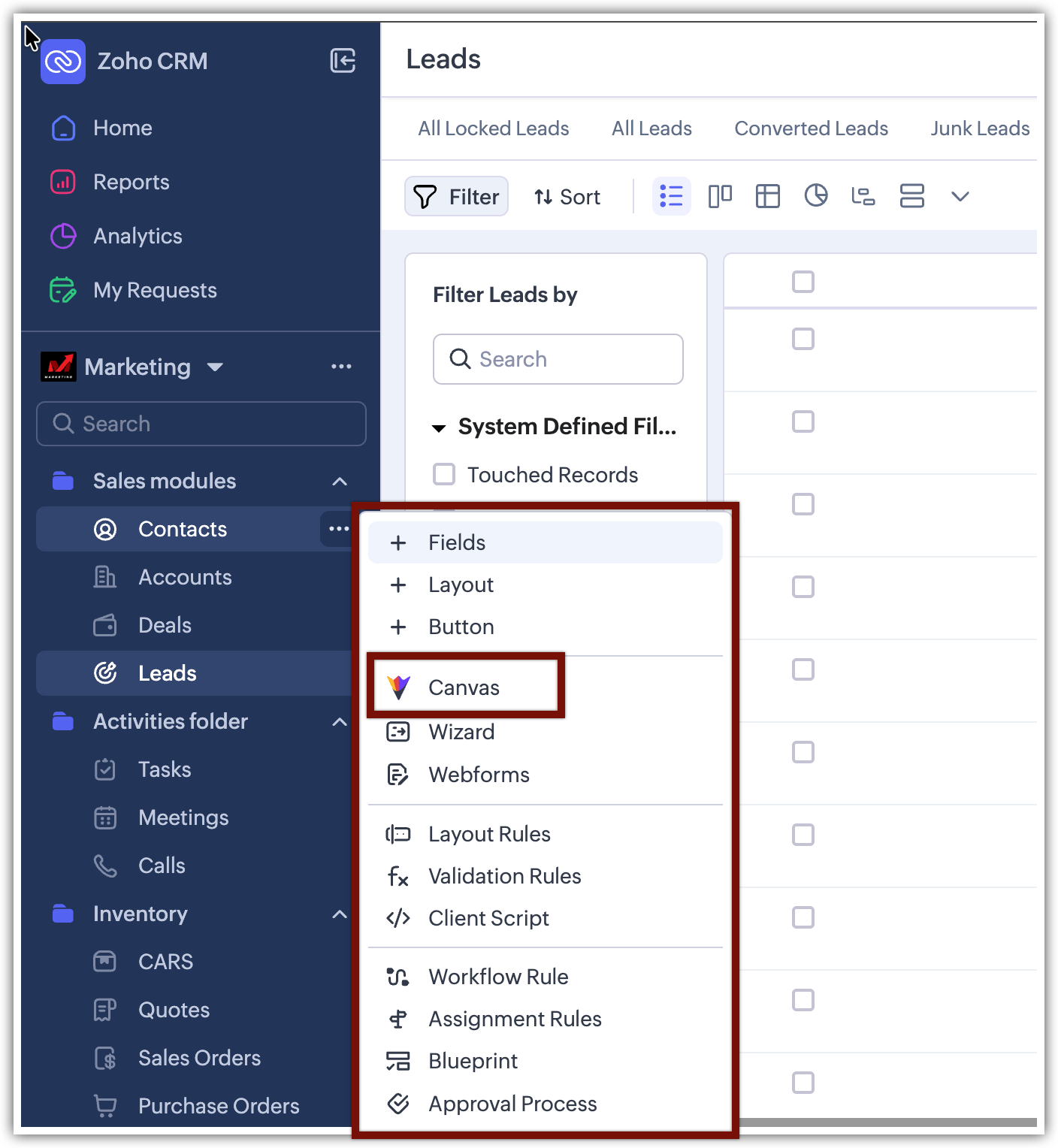
Task: Open the Purchase Orders module
Action: click(219, 1106)
